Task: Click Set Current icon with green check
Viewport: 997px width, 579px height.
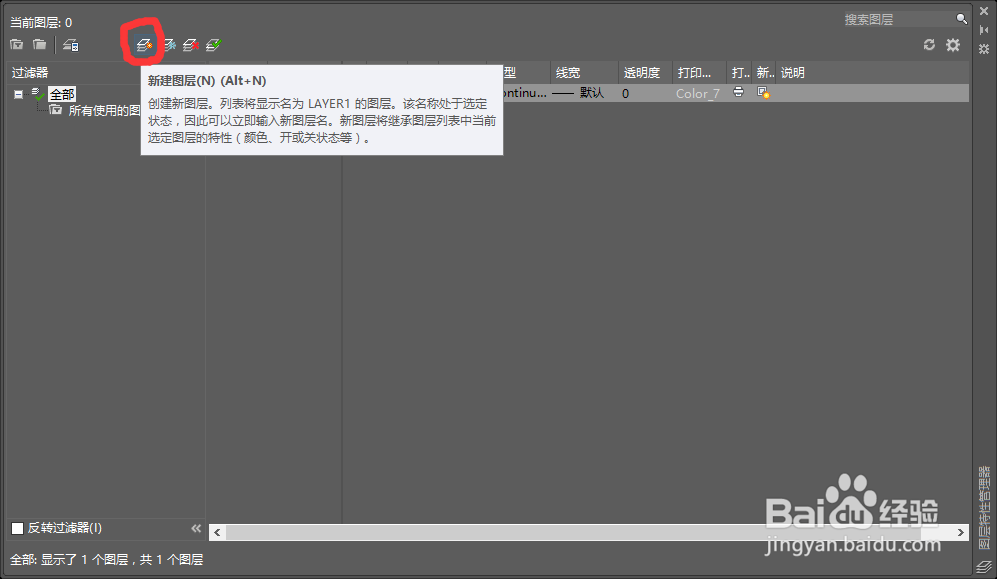Action: tap(214, 45)
